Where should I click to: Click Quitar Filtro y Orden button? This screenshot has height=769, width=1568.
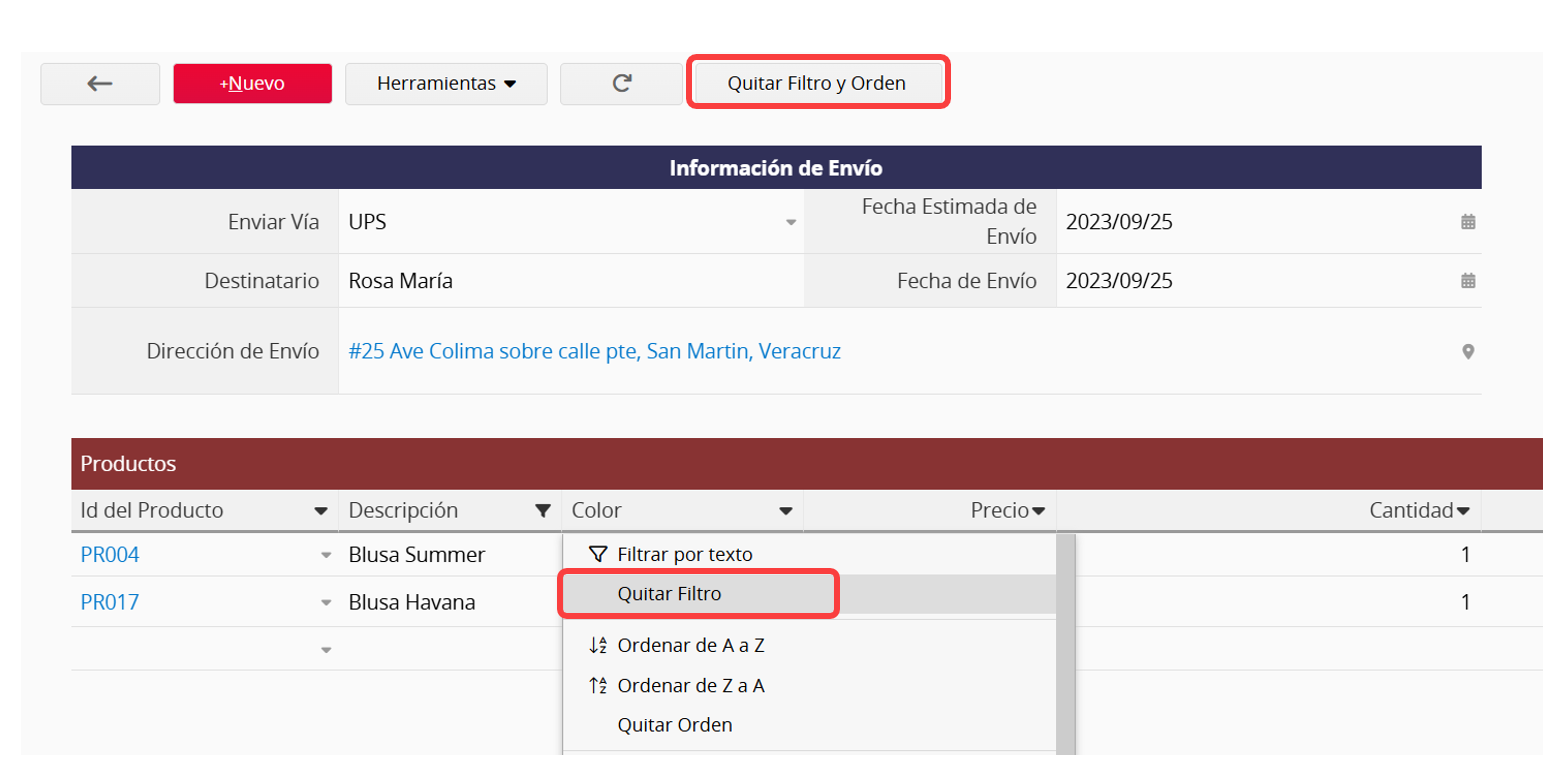816,84
